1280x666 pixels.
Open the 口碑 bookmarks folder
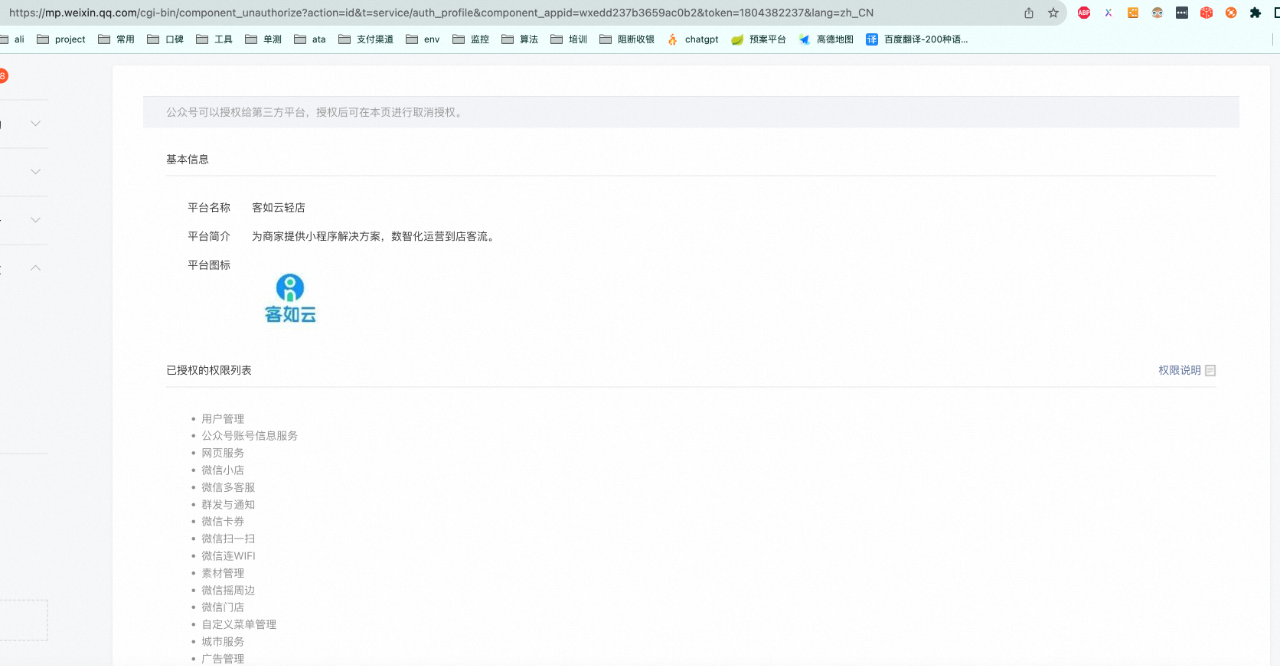165,40
